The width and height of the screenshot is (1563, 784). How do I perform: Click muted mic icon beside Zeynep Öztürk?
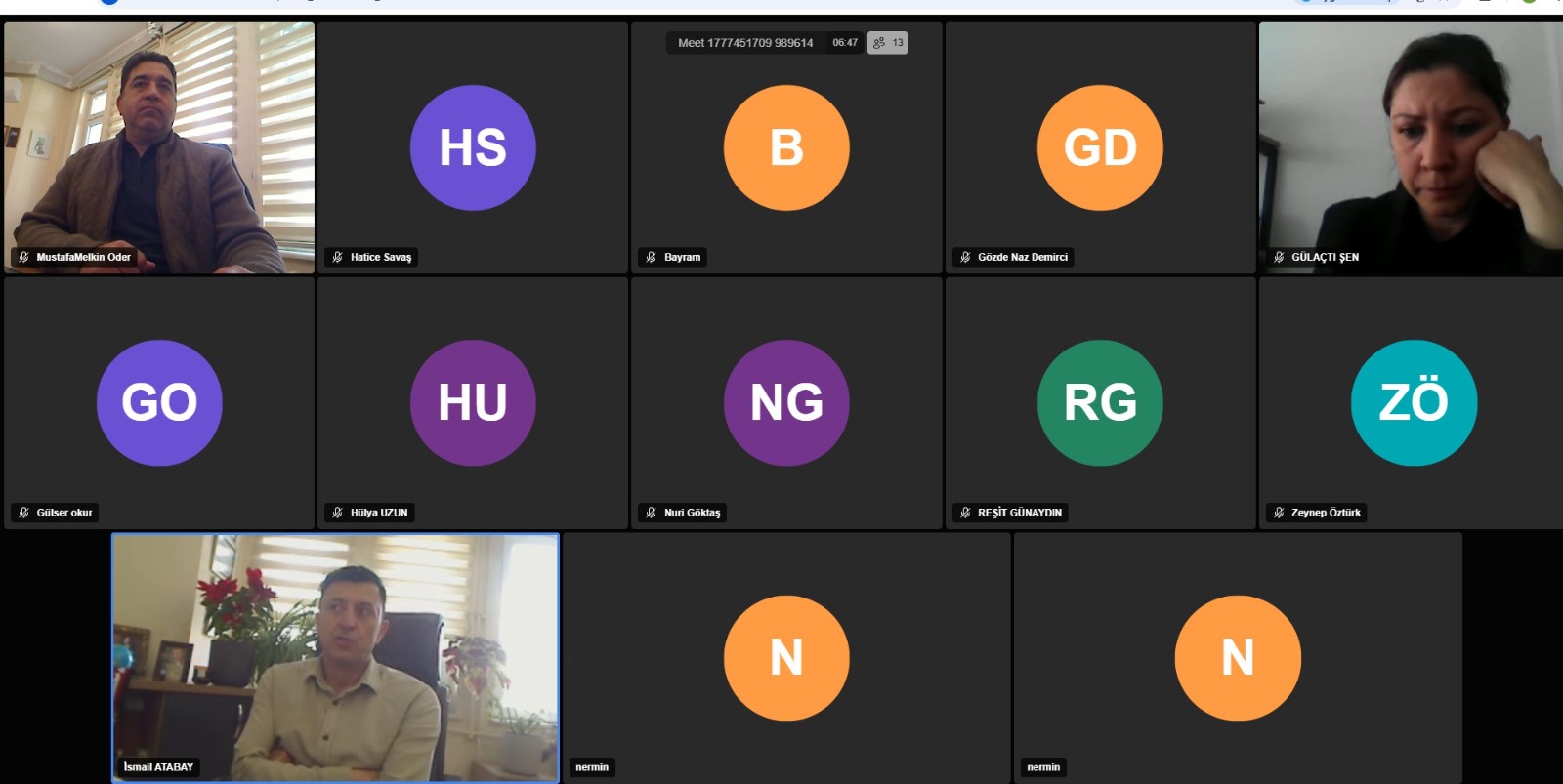click(1279, 513)
